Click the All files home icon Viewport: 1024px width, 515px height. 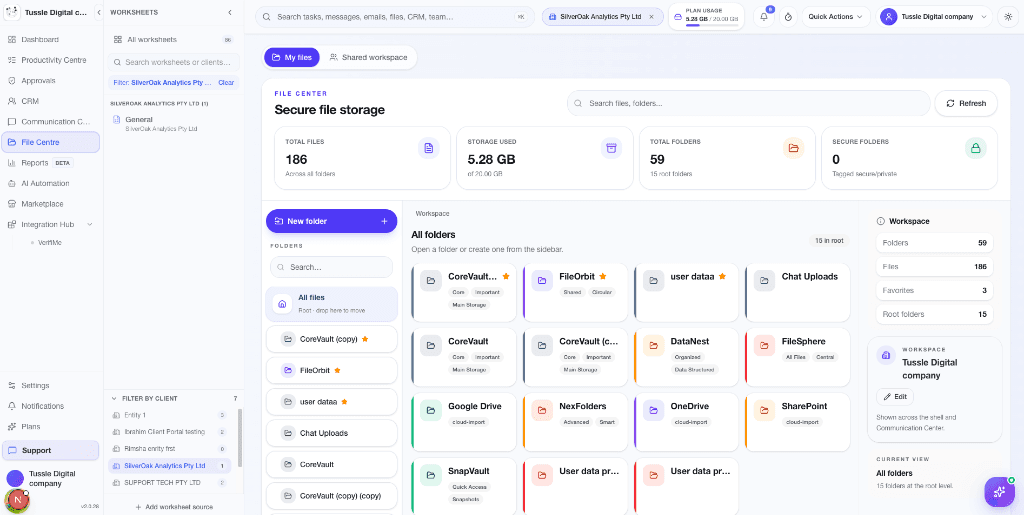282,304
